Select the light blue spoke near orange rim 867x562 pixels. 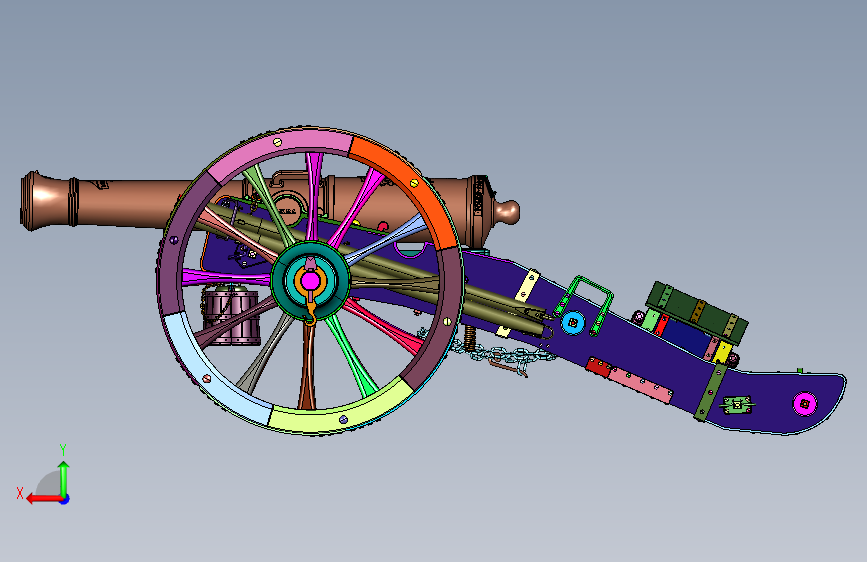coord(387,240)
